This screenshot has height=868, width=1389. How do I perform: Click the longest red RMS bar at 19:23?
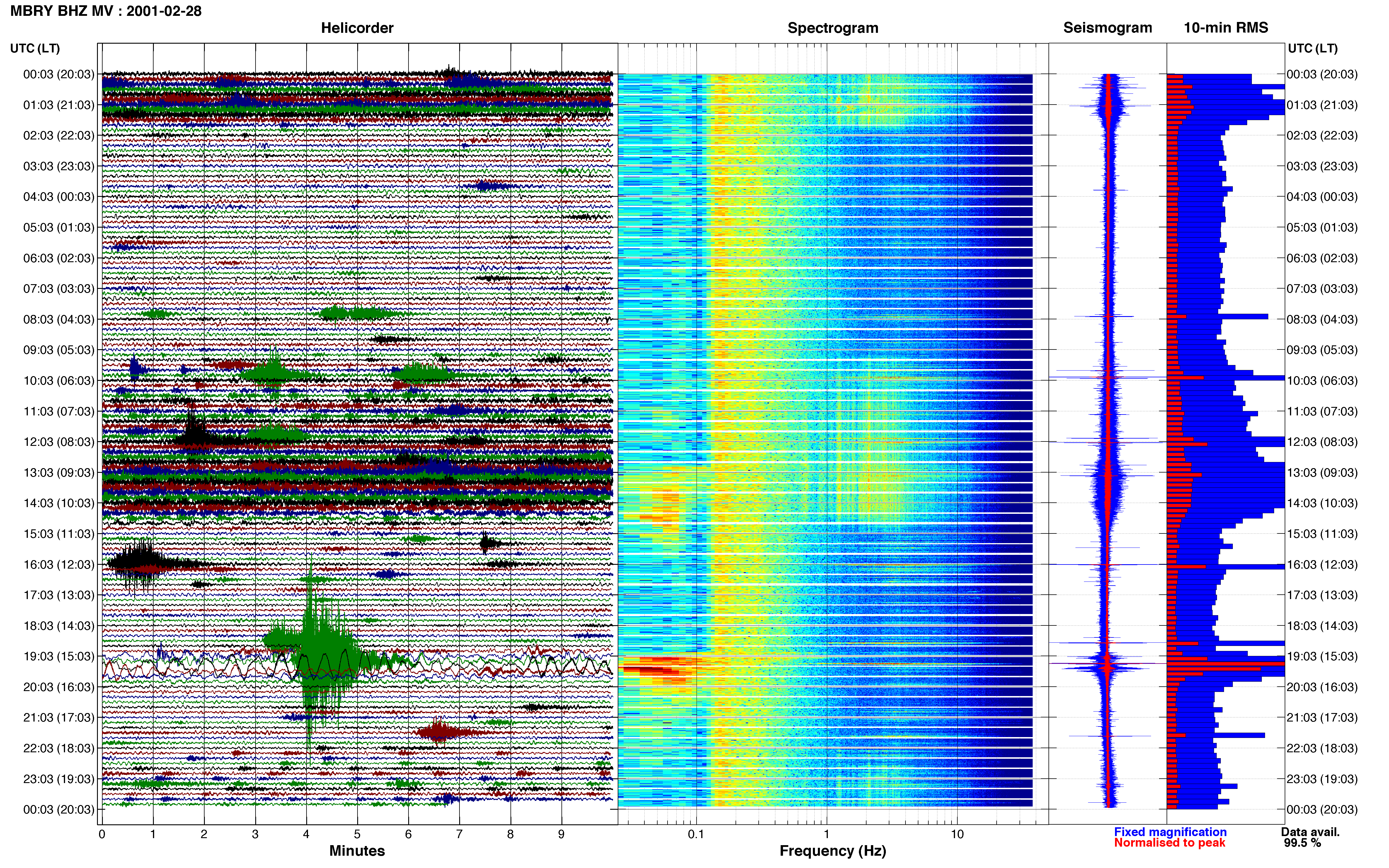[x=1225, y=664]
